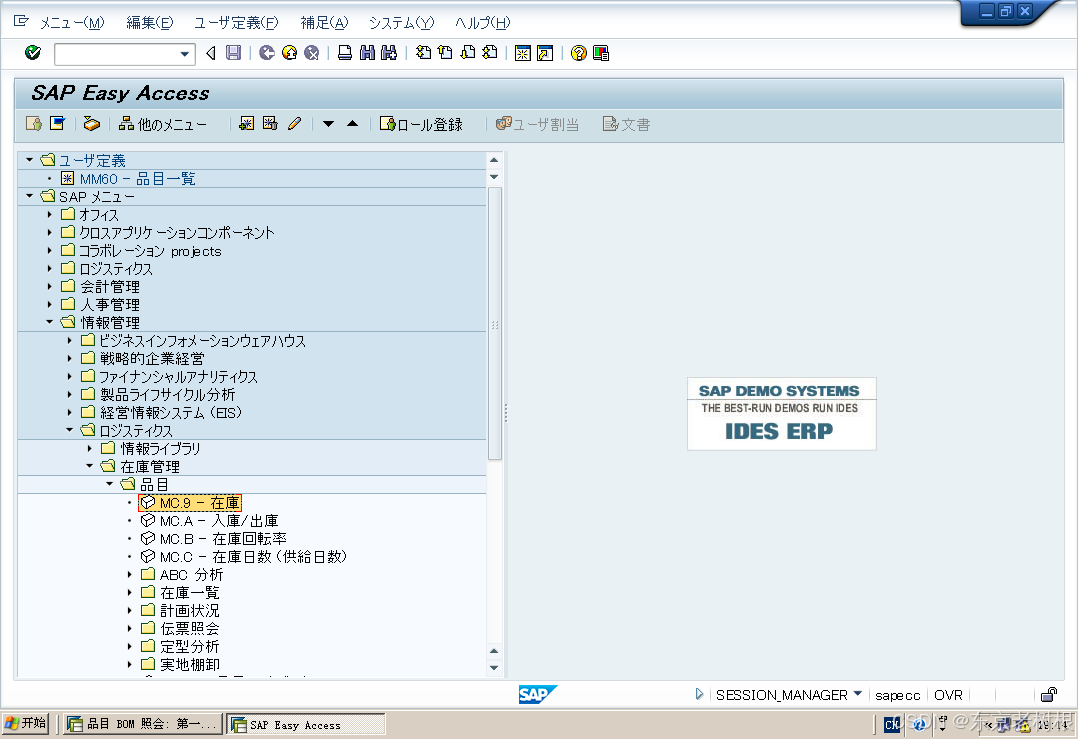1078x739 pixels.
Task: Open the ヘルプ(H) menu
Action: (x=483, y=23)
